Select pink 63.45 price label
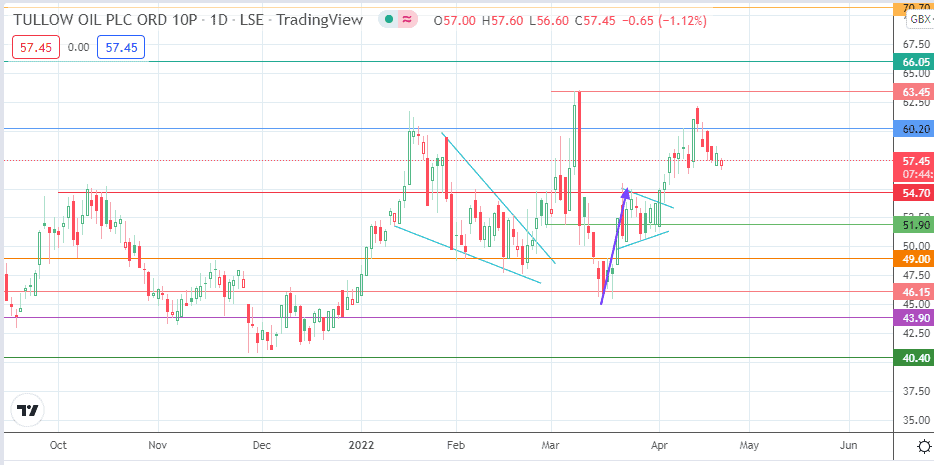The image size is (934, 465). pyautogui.click(x=914, y=92)
